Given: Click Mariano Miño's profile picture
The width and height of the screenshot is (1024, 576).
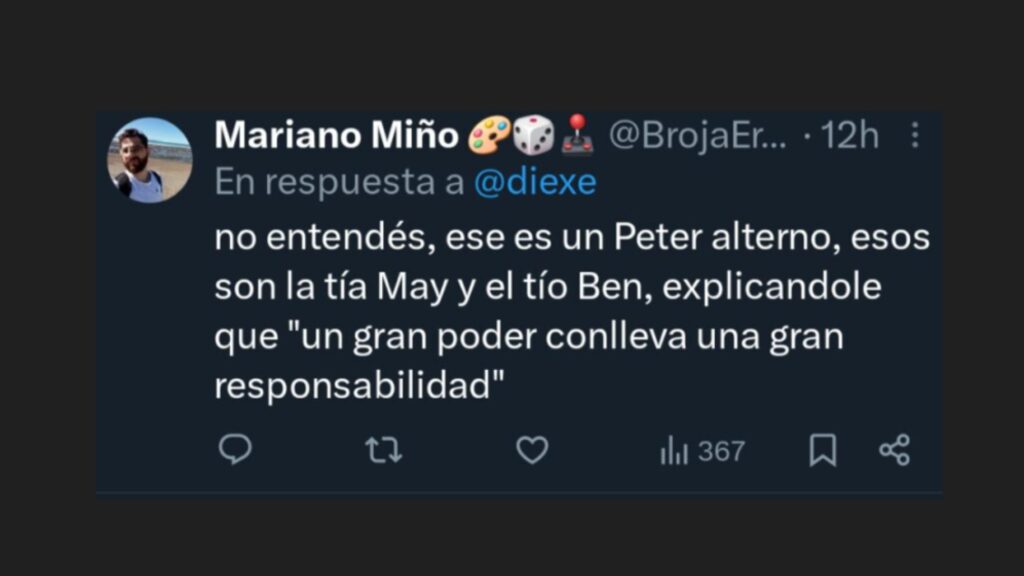Looking at the screenshot, I should click(150, 160).
